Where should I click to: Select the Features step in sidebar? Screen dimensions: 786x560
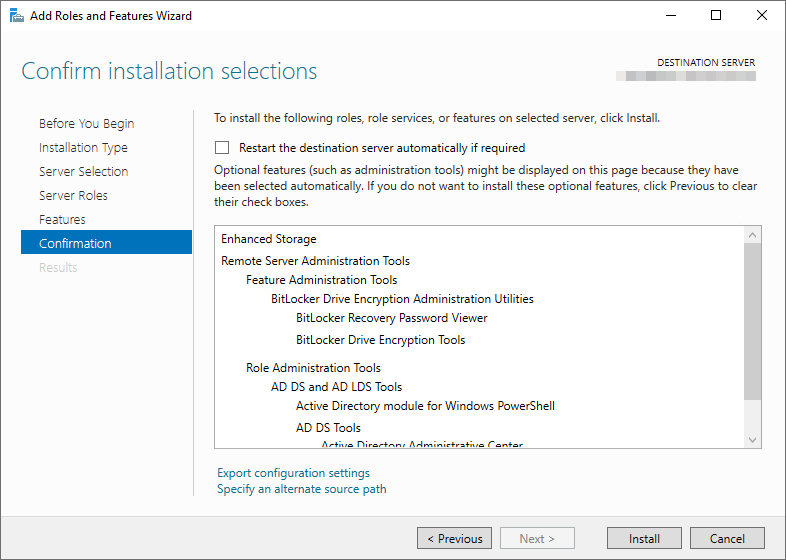[x=62, y=220]
